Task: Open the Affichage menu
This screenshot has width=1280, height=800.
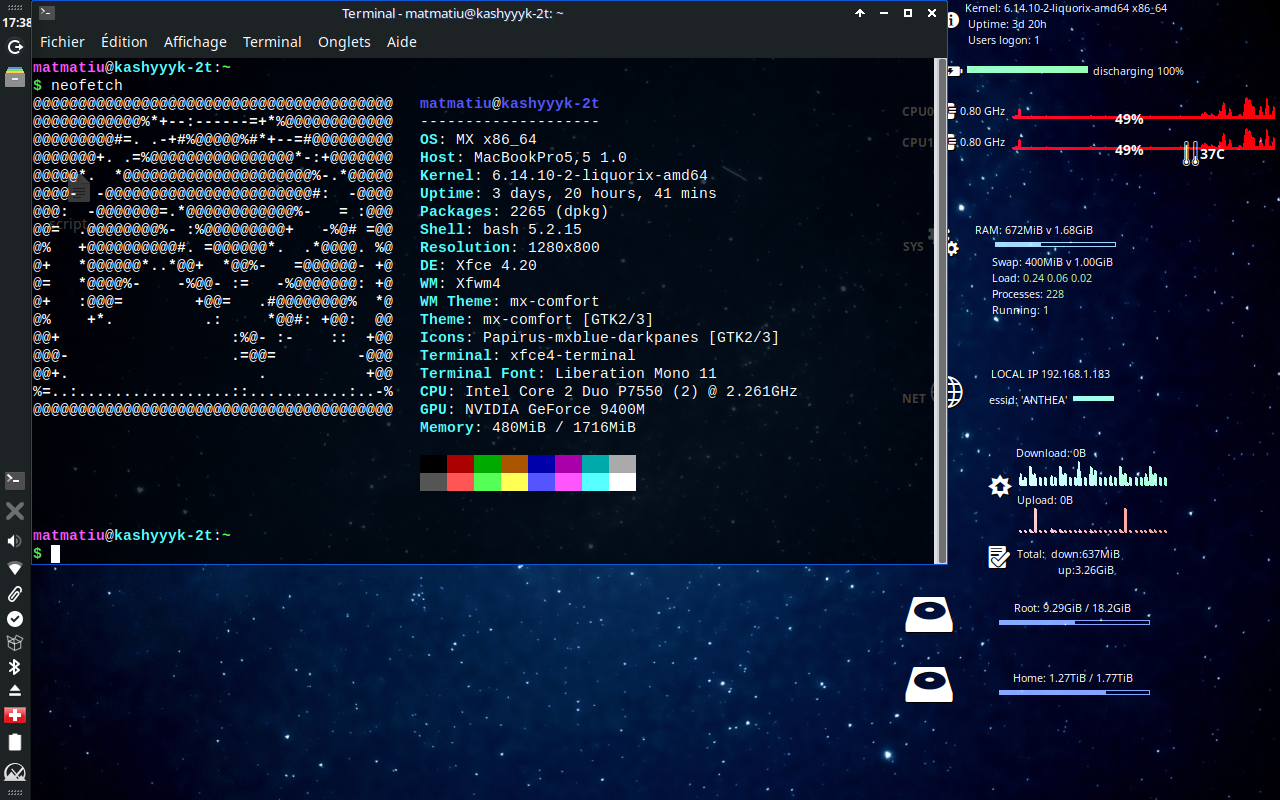Action: tap(195, 42)
